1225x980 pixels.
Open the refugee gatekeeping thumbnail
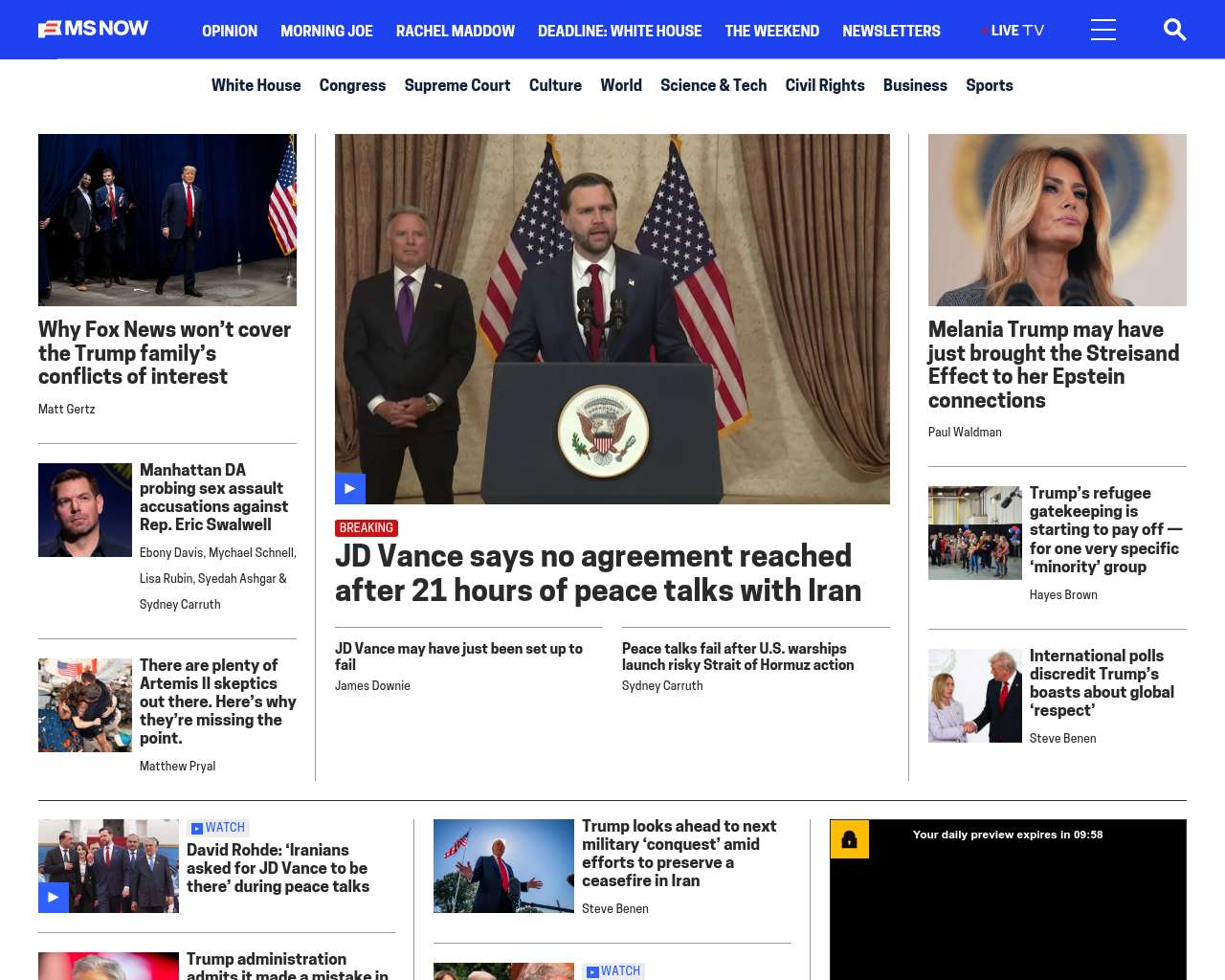point(975,533)
